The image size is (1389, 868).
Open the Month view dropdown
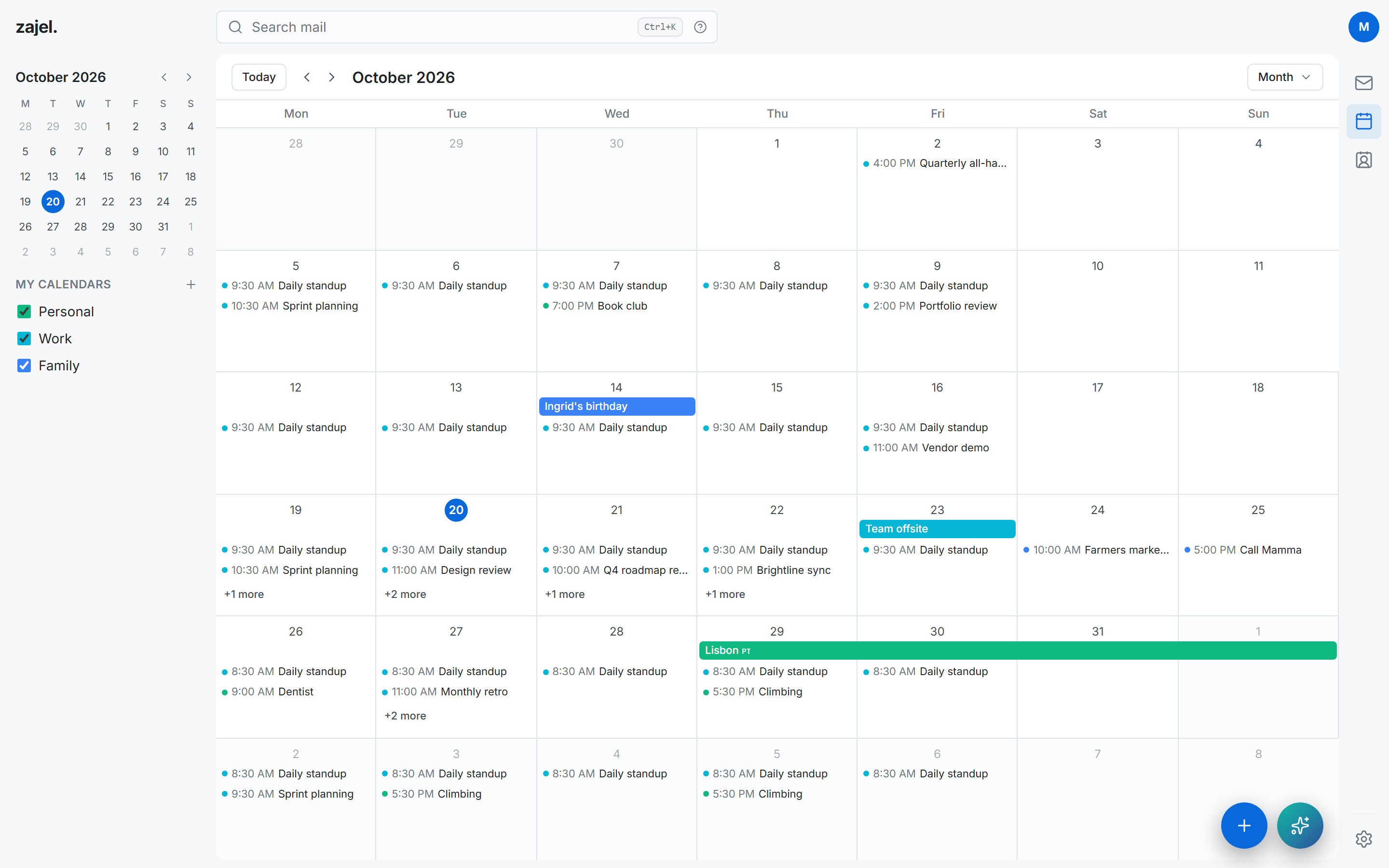point(1284,77)
